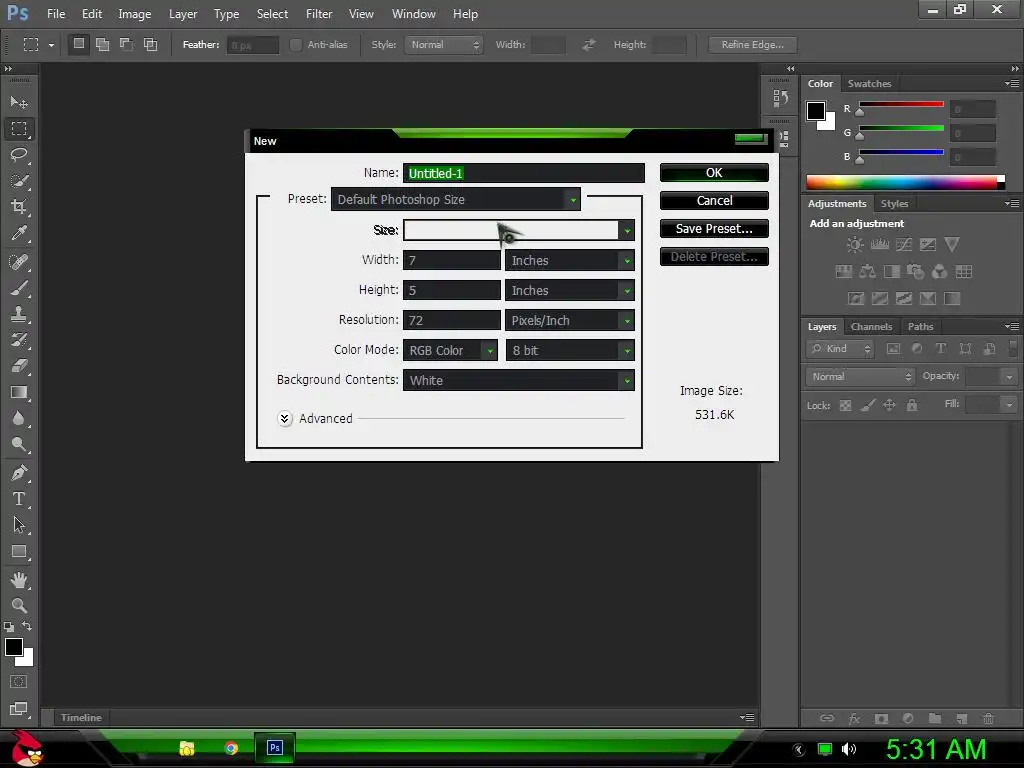Open Chrome from the taskbar
Image resolution: width=1024 pixels, height=768 pixels.
click(231, 748)
